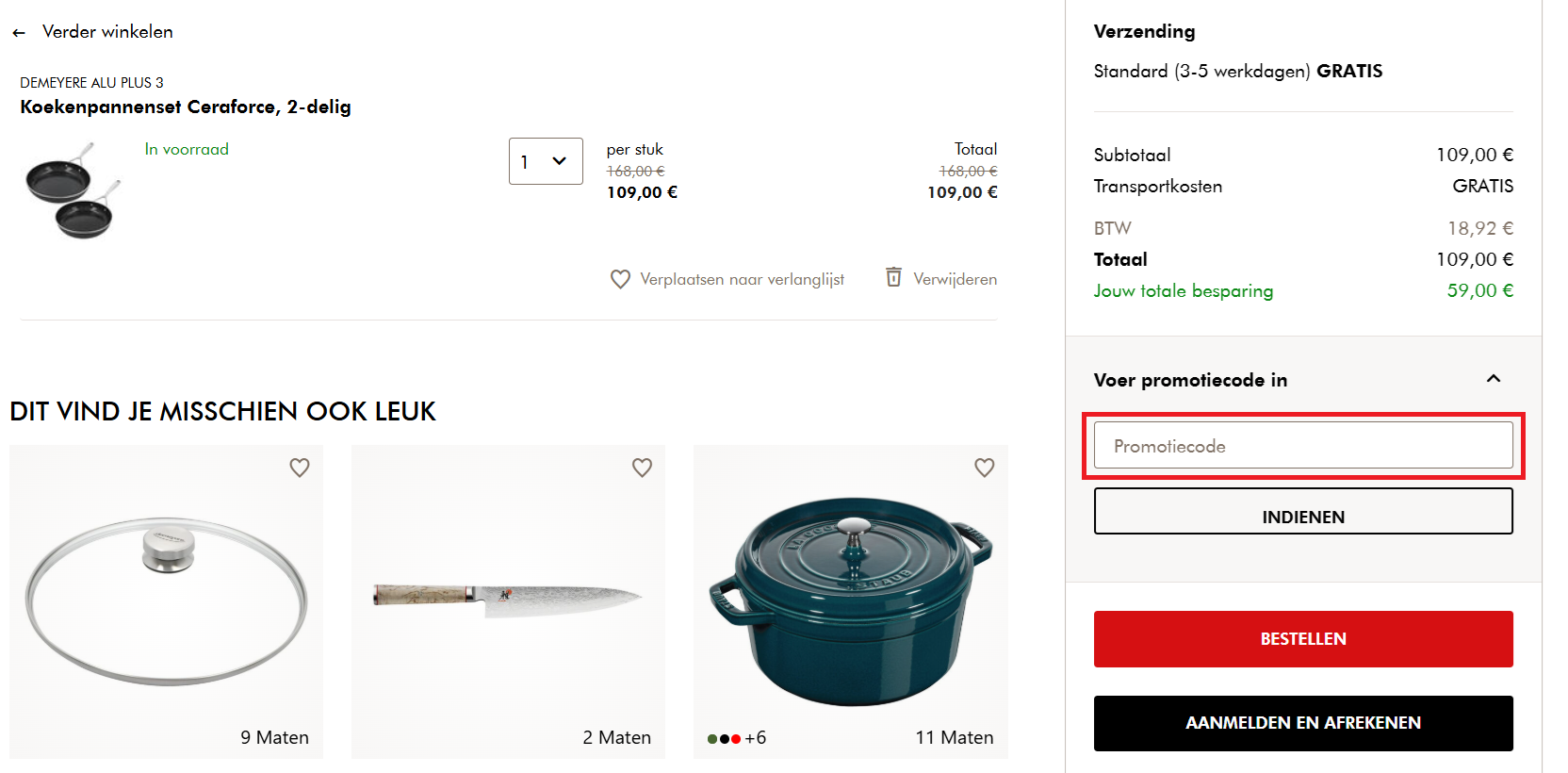Viewport: 1568px width, 773px height.
Task: Select the green color dot on the cocotte
Action: [711, 739]
